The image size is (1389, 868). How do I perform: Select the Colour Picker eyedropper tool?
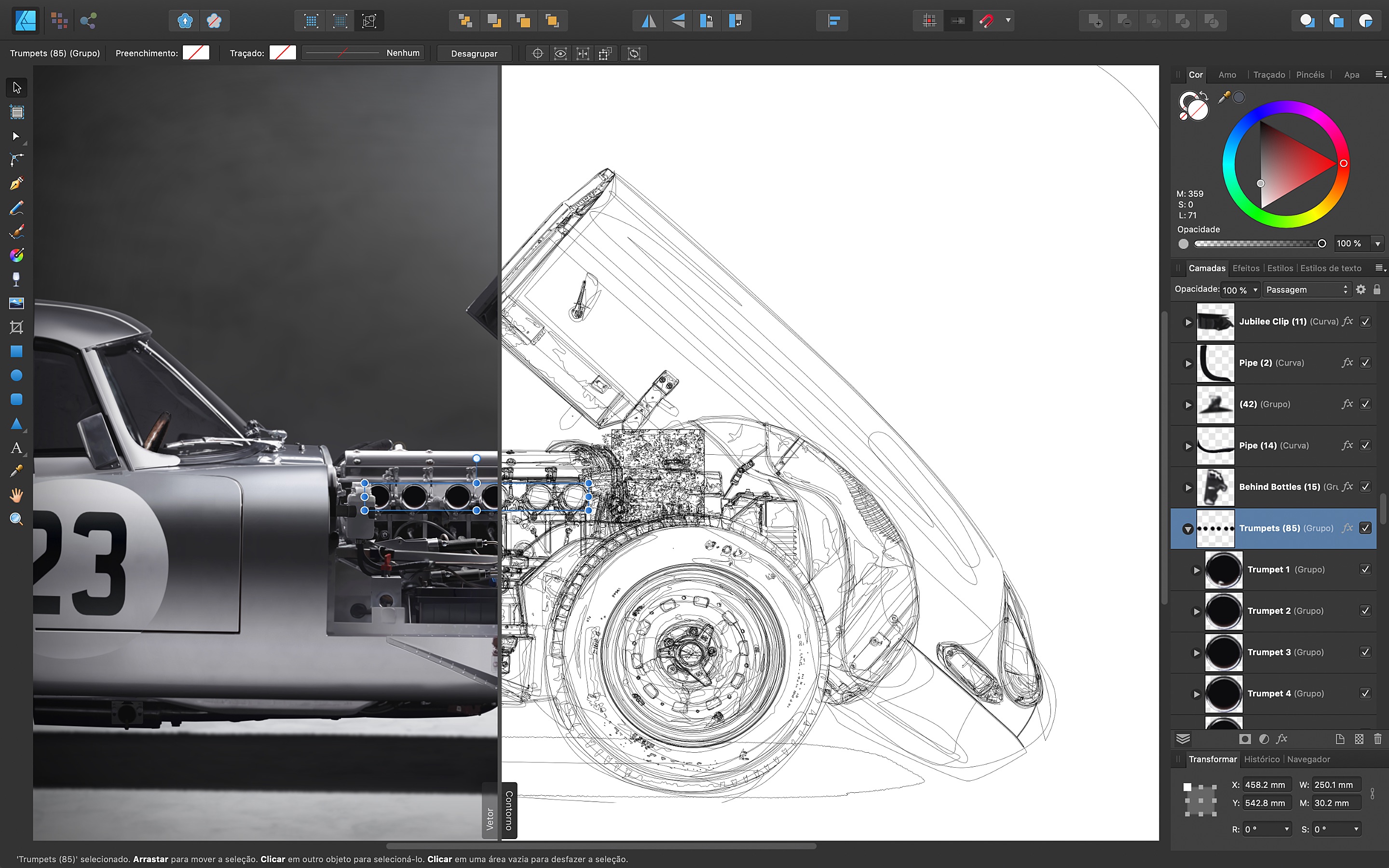(17, 471)
